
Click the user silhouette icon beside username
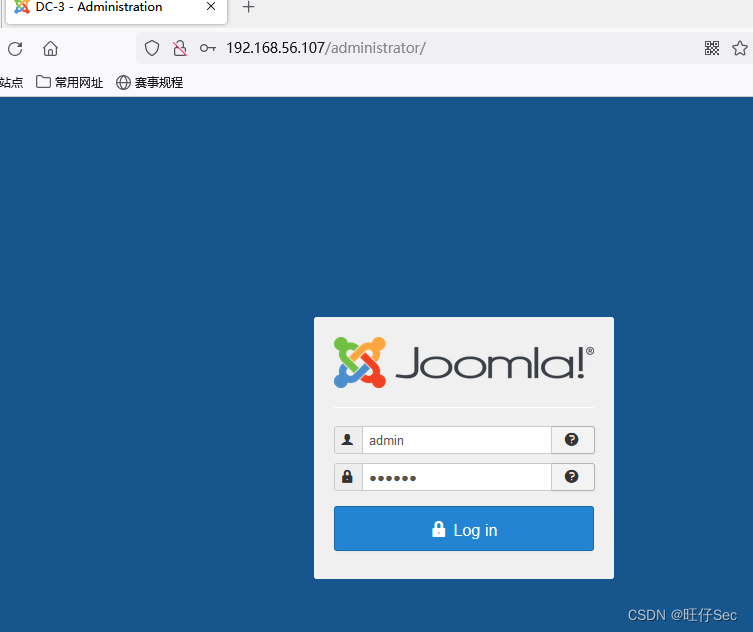[x=348, y=440]
